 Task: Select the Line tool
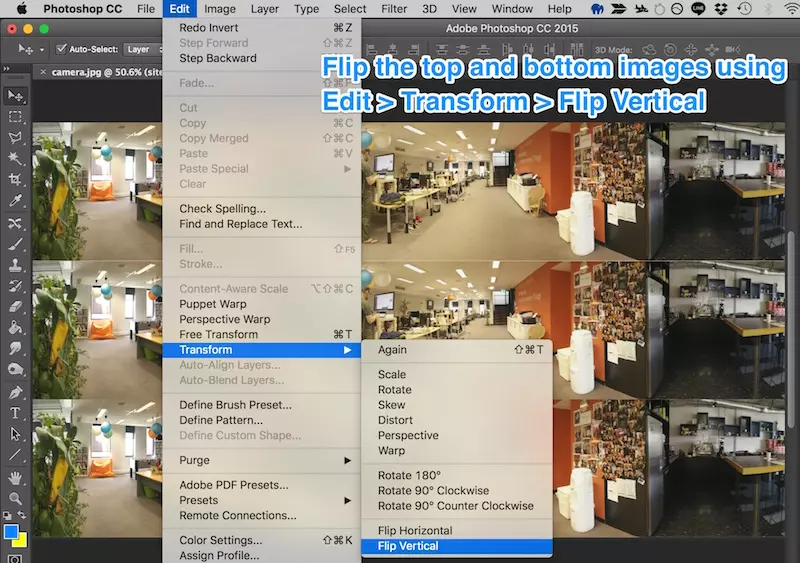[15, 454]
